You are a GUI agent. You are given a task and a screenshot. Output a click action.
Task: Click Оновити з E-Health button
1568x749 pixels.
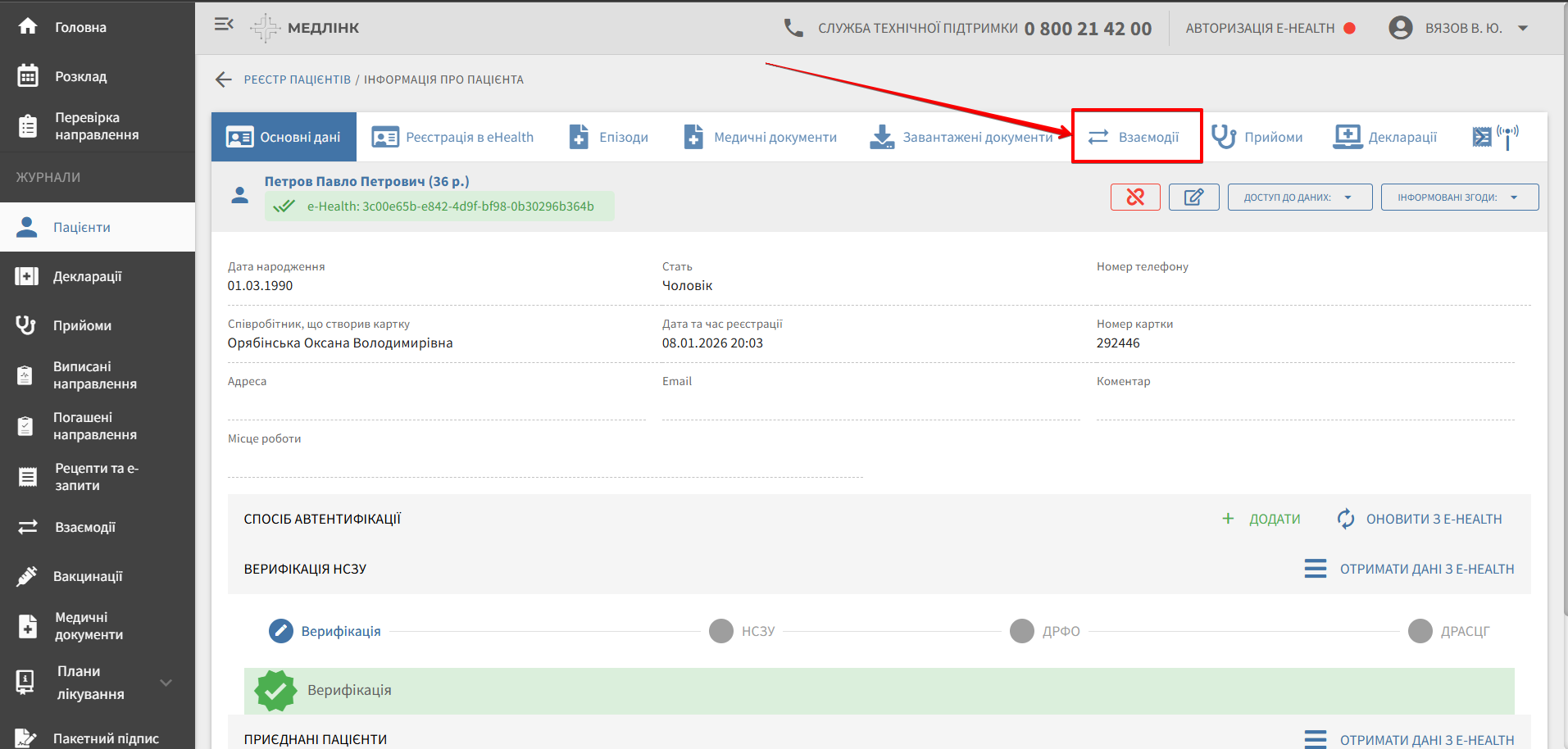1420,519
